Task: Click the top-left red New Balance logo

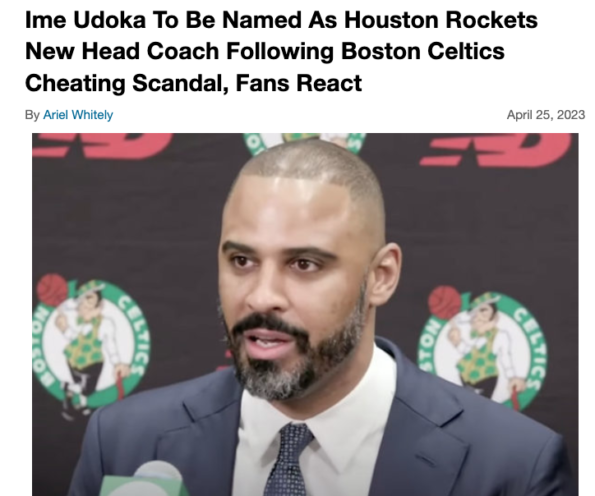Action: tap(102, 145)
